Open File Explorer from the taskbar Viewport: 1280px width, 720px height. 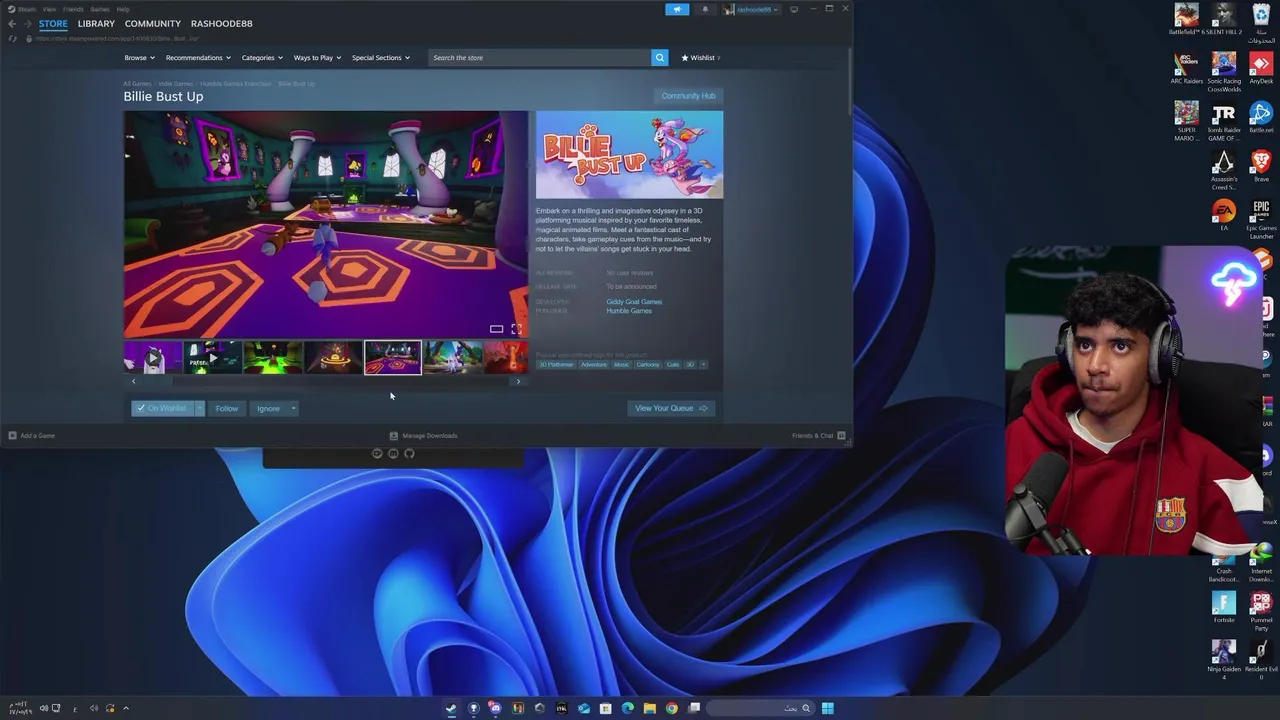point(650,708)
